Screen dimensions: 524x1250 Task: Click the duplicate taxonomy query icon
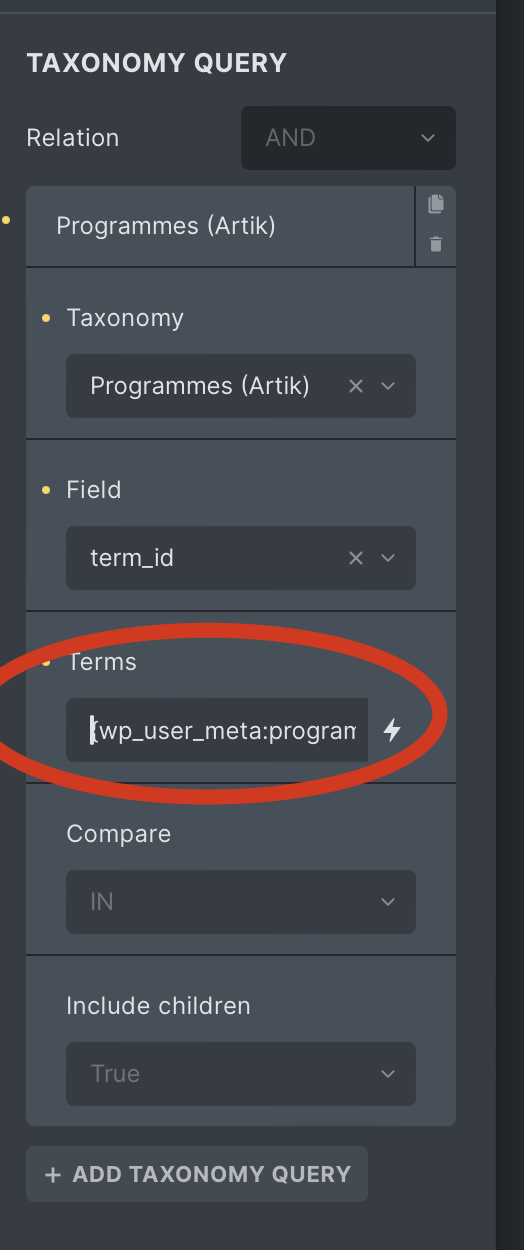[435, 204]
